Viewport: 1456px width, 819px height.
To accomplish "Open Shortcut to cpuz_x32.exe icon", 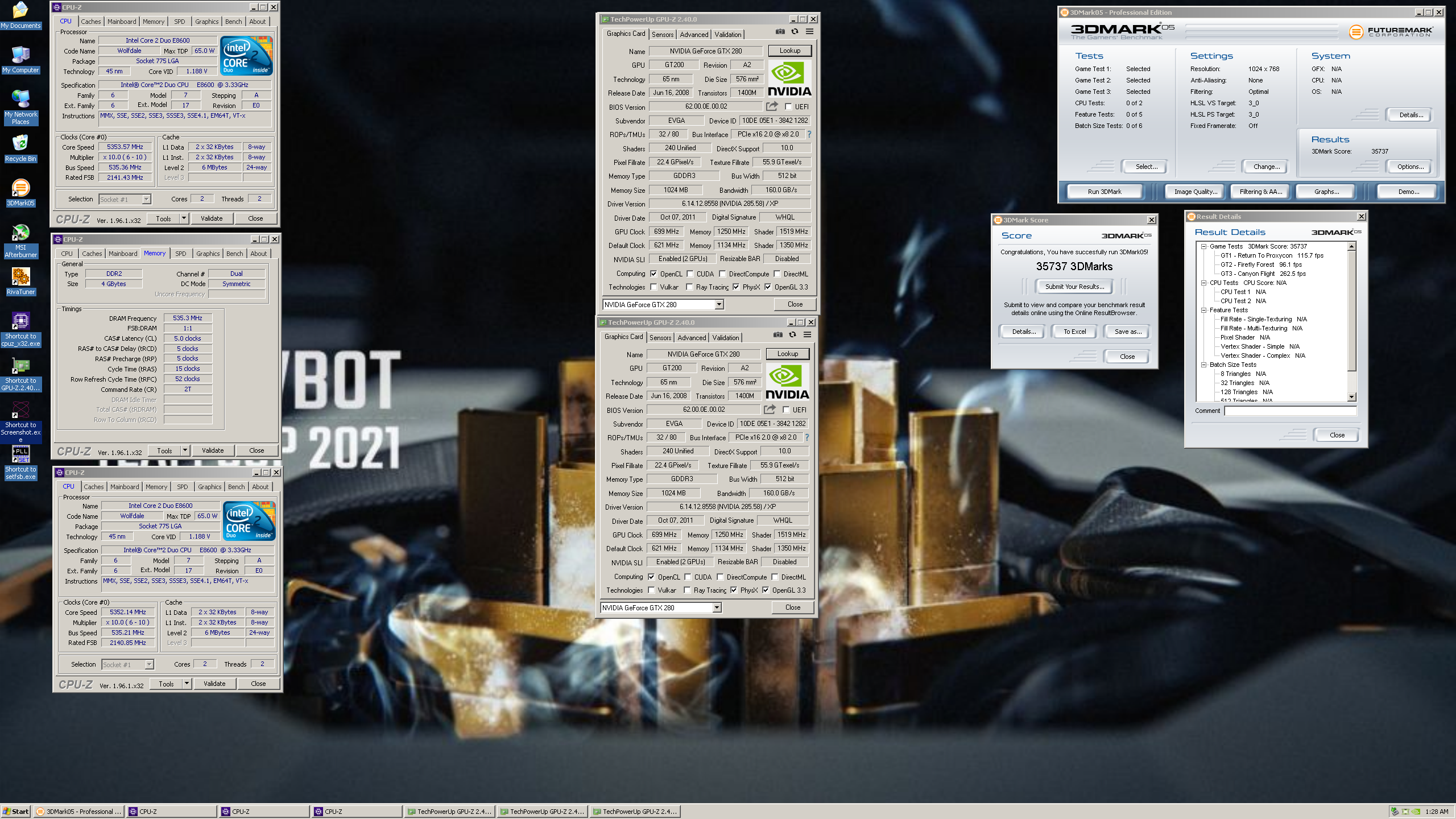I will coord(20,329).
